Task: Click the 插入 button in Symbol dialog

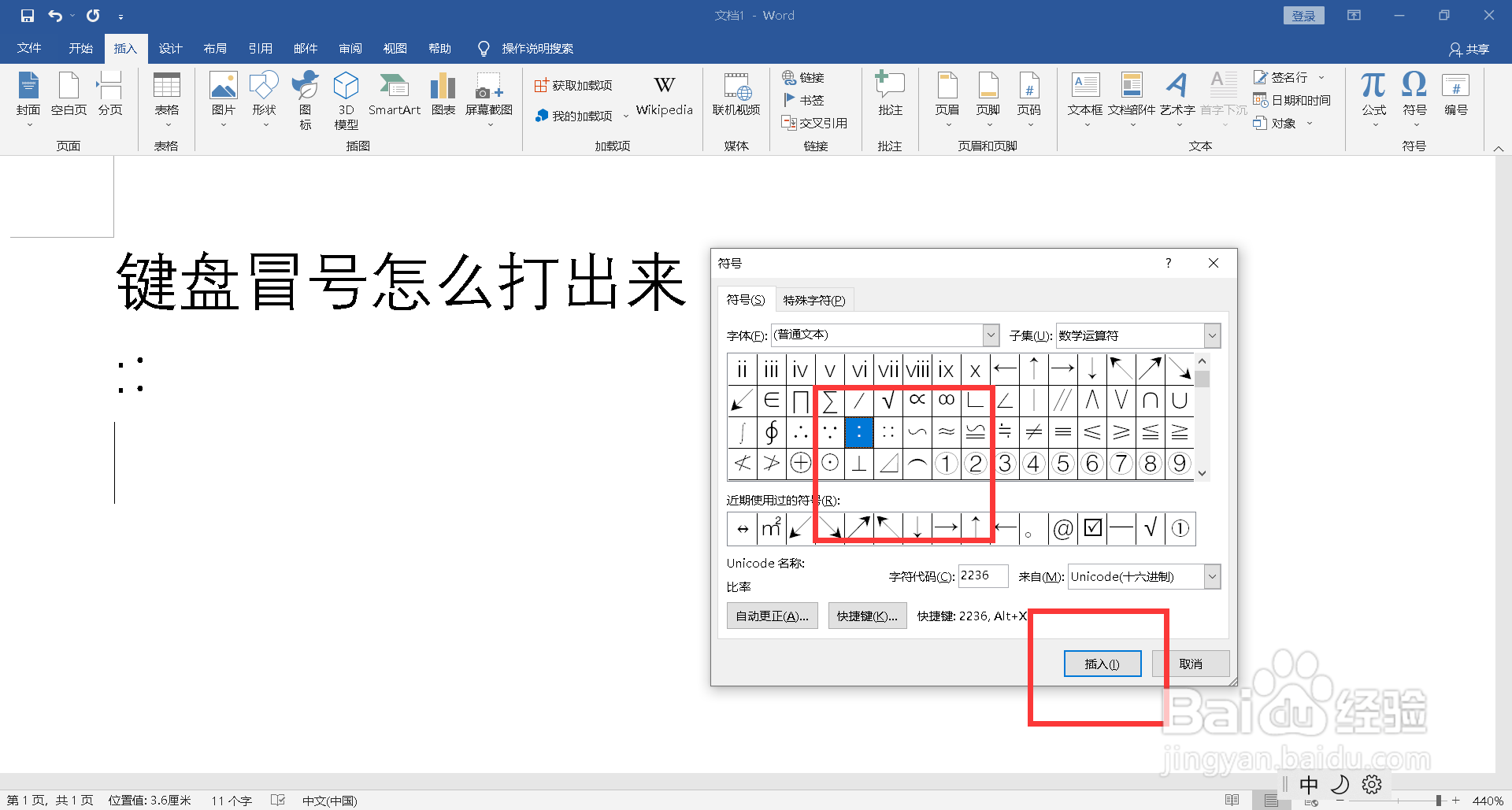Action: 1102,663
